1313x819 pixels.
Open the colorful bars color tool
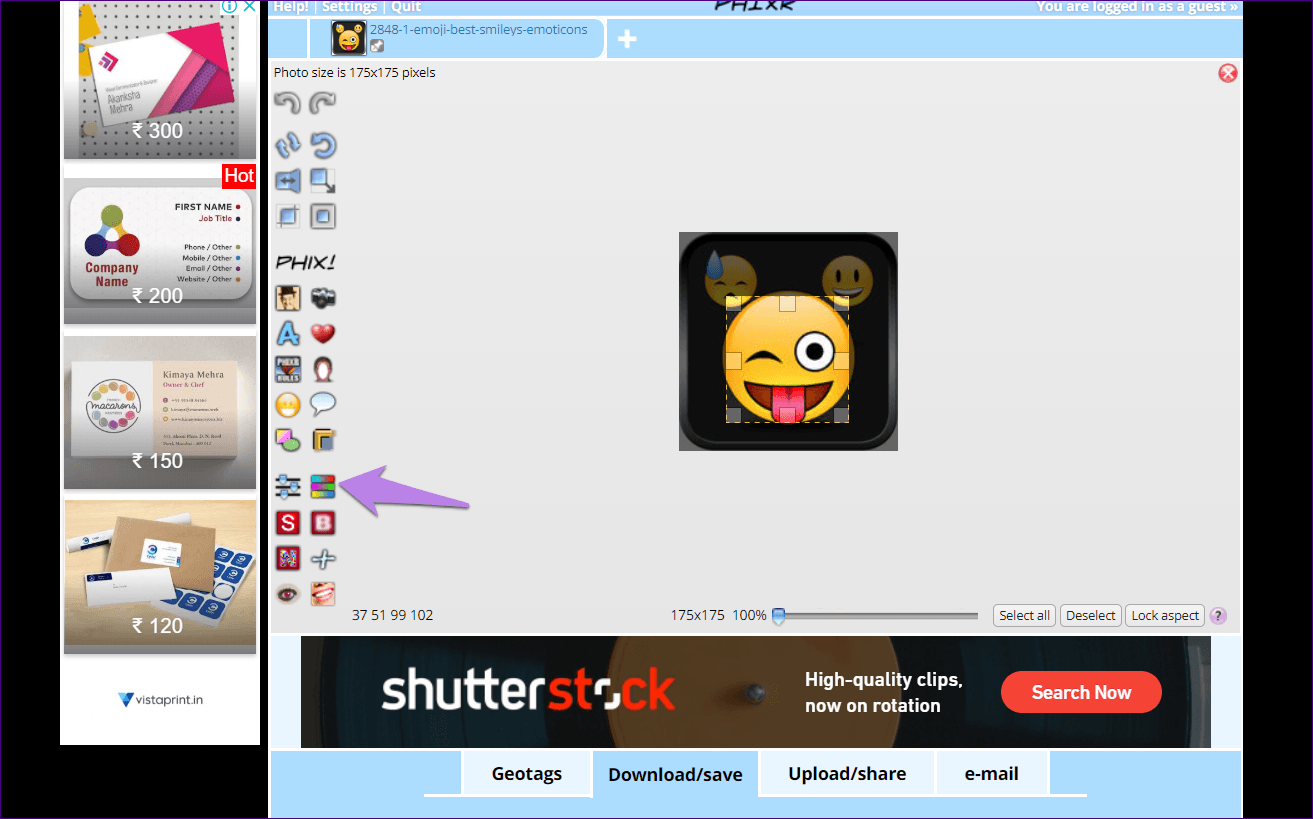coord(322,487)
